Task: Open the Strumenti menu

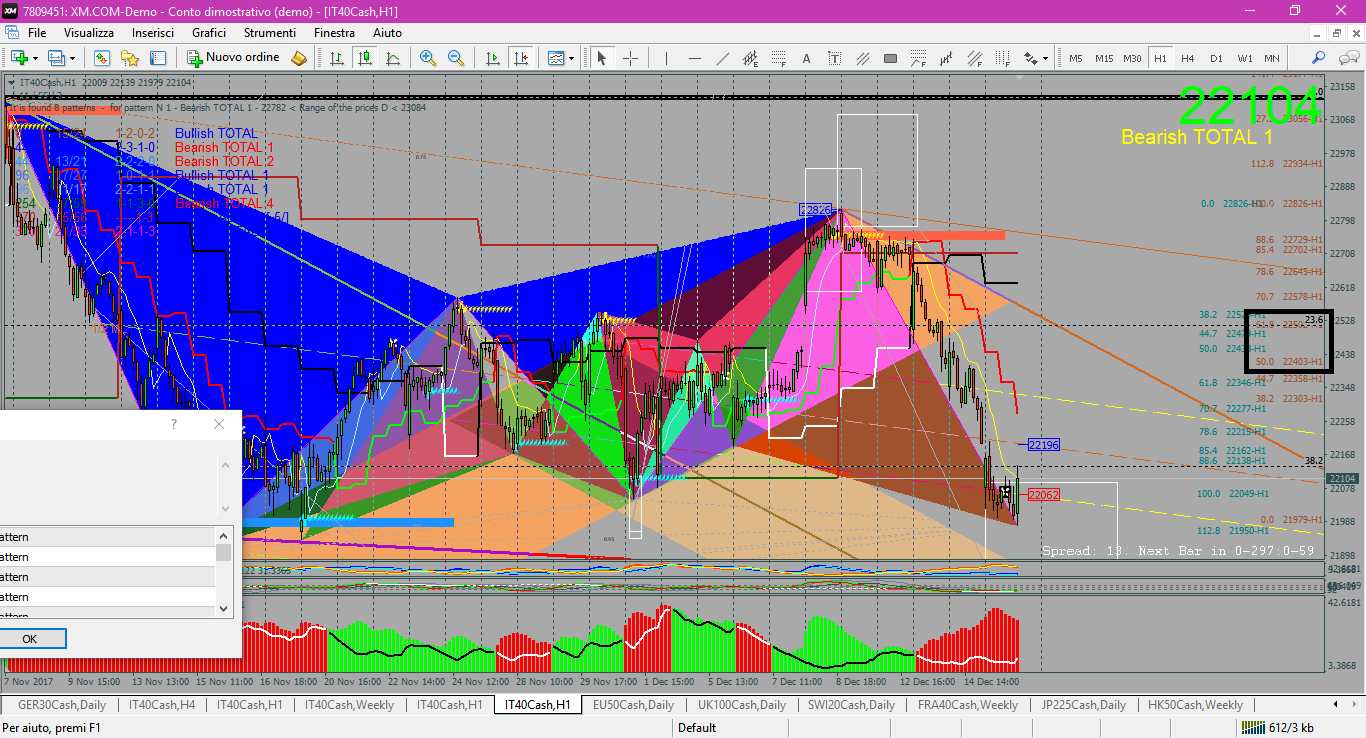Action: point(270,32)
